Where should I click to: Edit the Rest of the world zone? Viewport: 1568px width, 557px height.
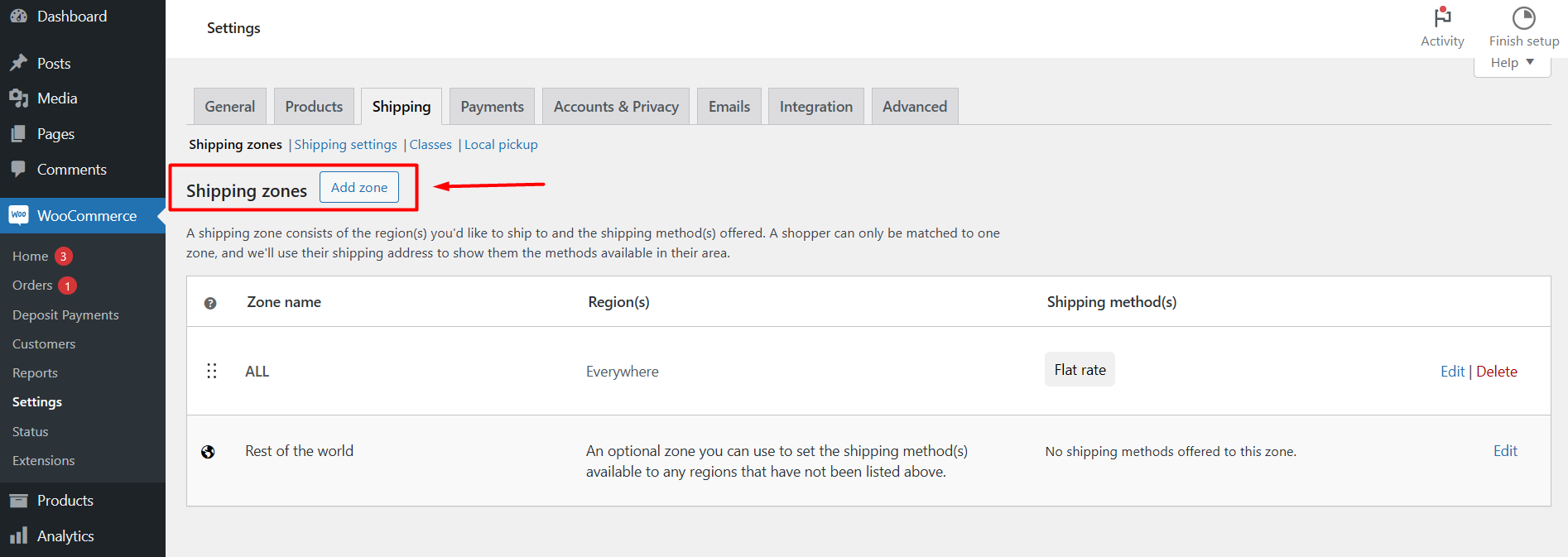[x=1505, y=451]
